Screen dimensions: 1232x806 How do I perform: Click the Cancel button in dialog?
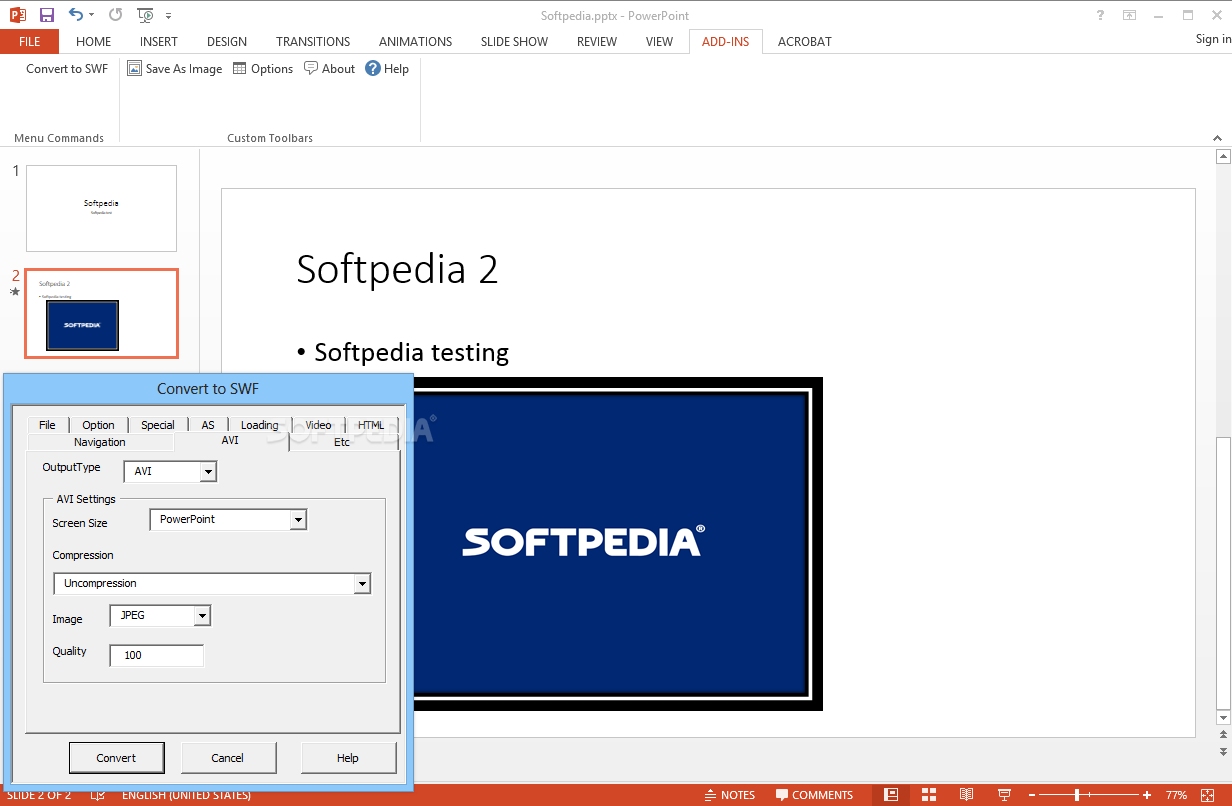pos(228,758)
